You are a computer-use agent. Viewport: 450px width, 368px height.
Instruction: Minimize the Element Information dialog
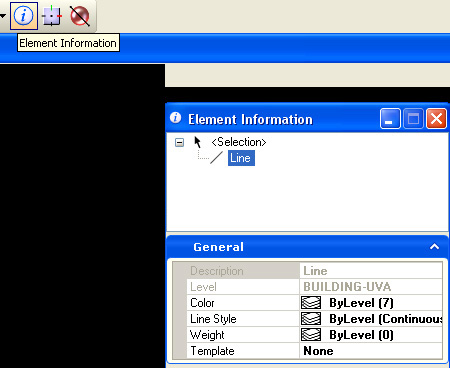[x=390, y=118]
